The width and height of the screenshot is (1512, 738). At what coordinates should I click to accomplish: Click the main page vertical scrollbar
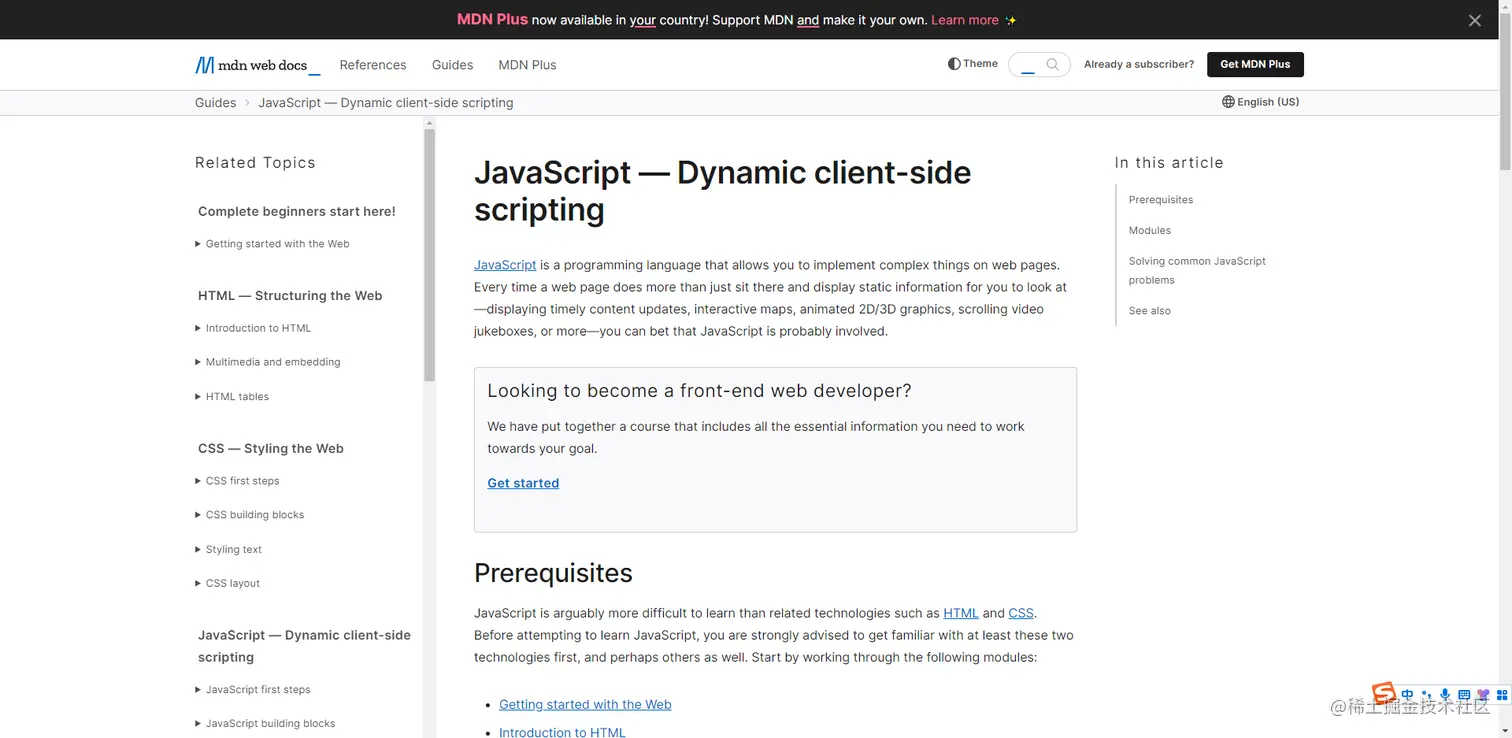coord(1505,90)
